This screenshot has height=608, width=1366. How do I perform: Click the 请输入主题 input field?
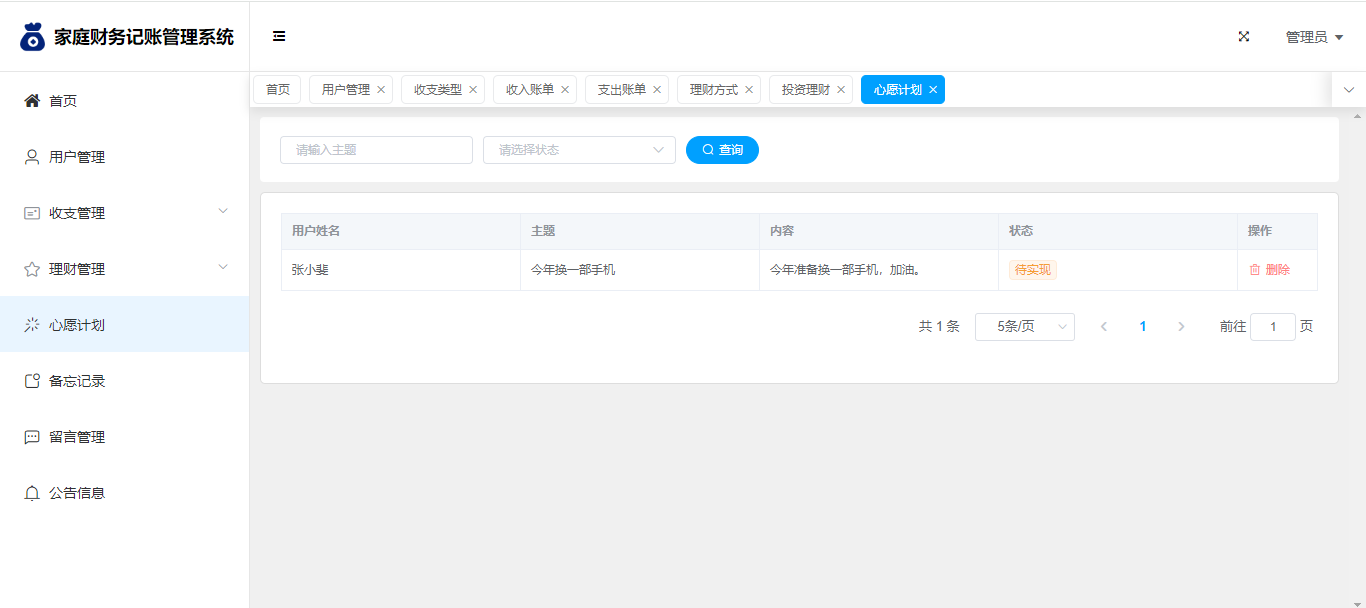click(376, 150)
